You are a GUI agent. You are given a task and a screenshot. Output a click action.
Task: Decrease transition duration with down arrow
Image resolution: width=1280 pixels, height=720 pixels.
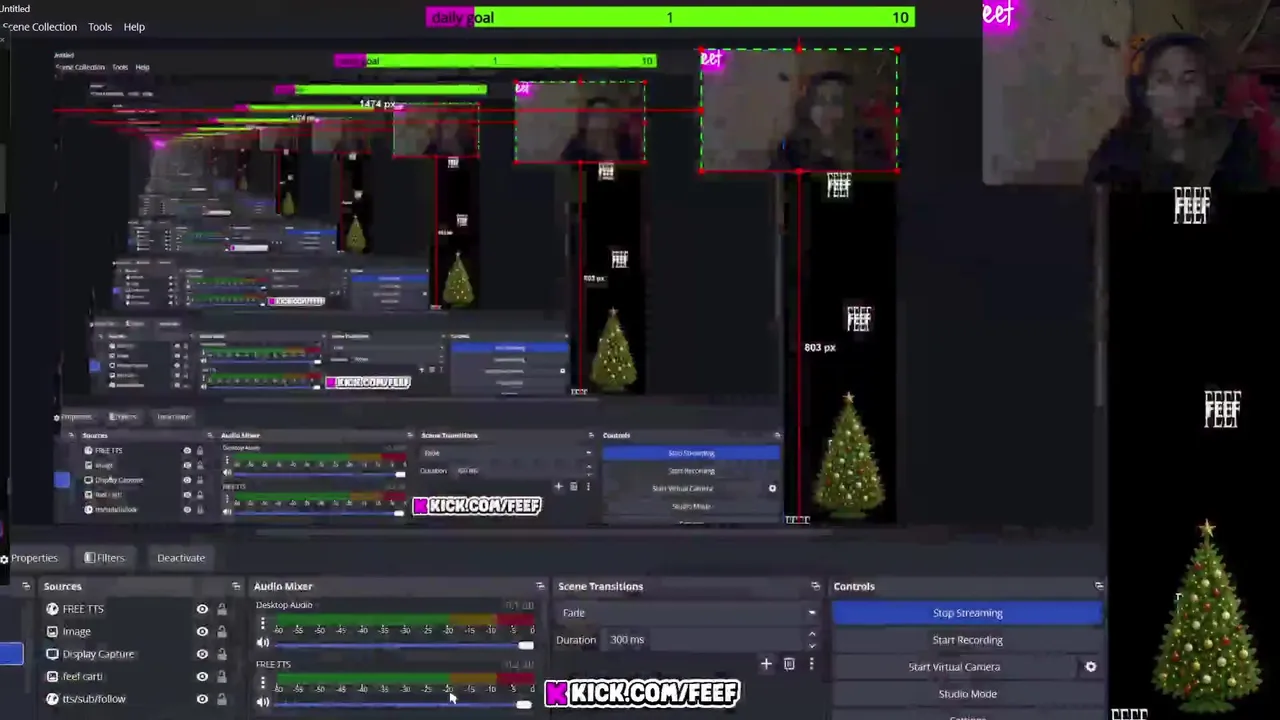(x=811, y=645)
